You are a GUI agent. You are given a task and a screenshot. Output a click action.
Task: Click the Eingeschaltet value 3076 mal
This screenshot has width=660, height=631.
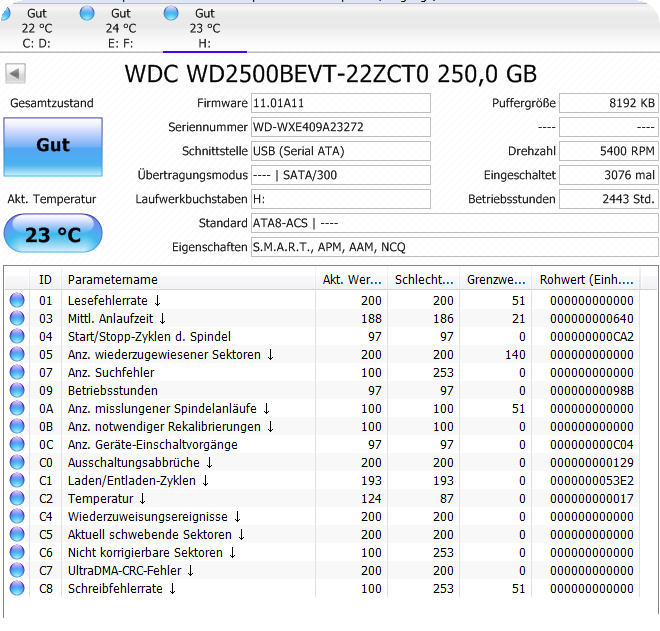click(609, 175)
